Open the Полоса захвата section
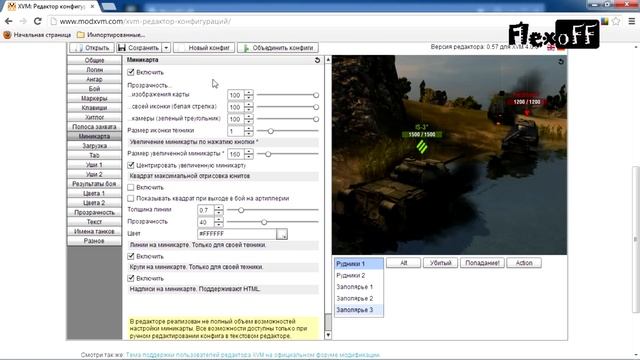Screen dimensions: 640x360 click(94, 127)
